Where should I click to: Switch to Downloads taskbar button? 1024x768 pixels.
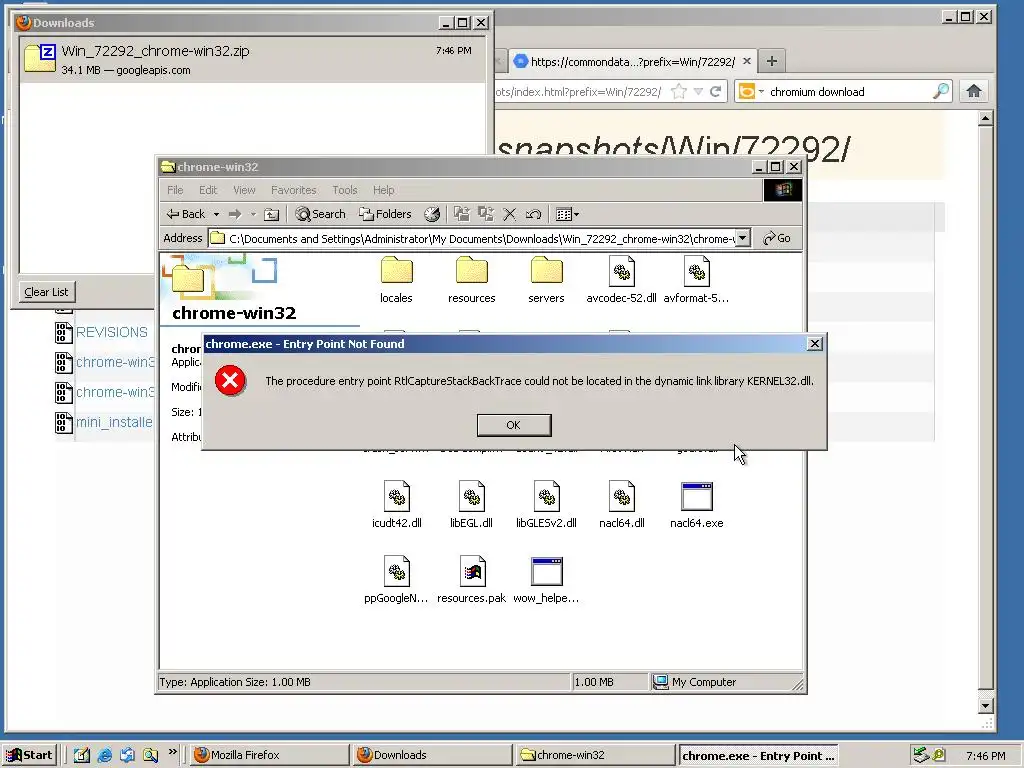pyautogui.click(x=432, y=755)
